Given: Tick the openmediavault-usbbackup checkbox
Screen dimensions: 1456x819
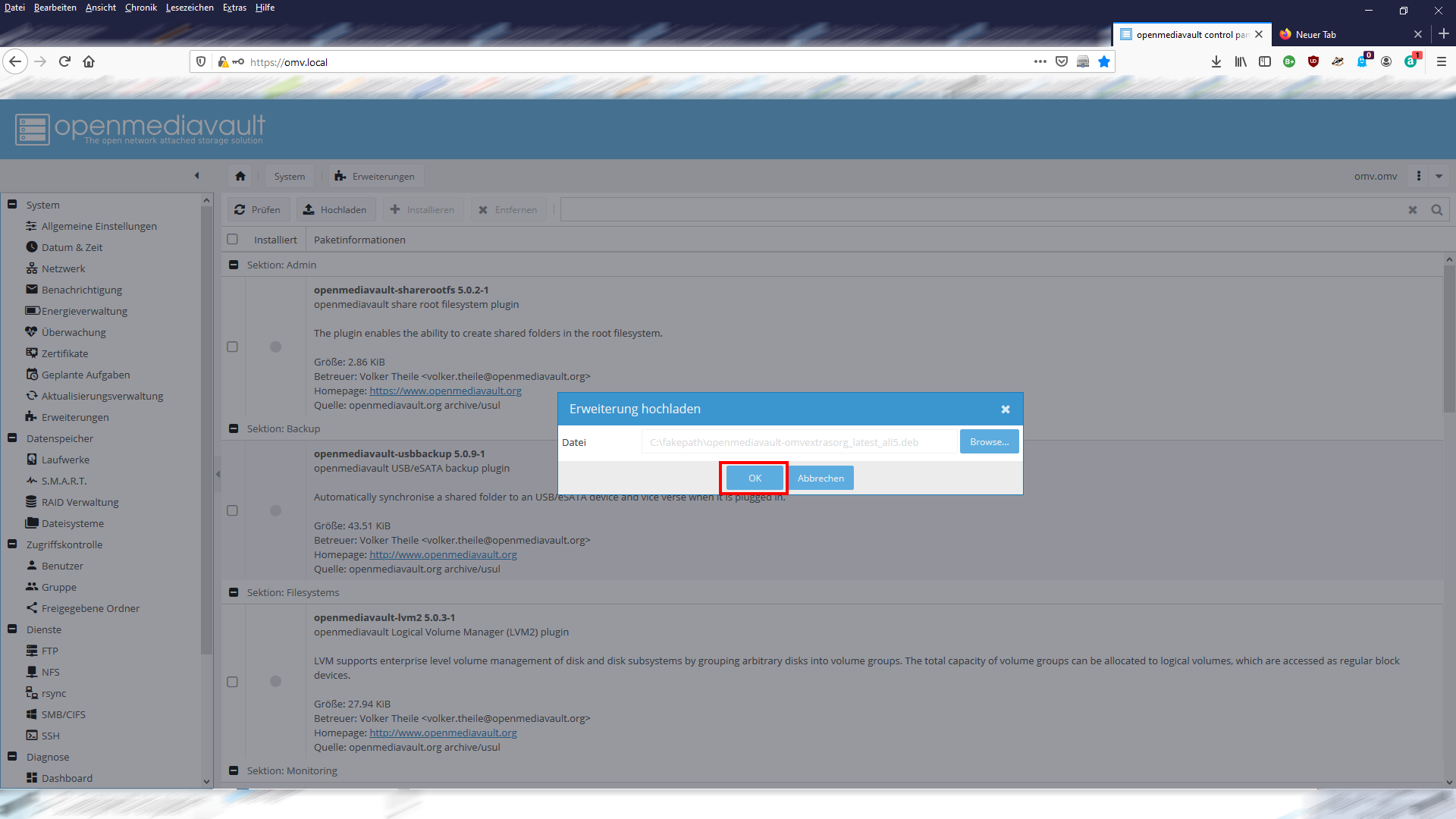Looking at the screenshot, I should point(233,510).
